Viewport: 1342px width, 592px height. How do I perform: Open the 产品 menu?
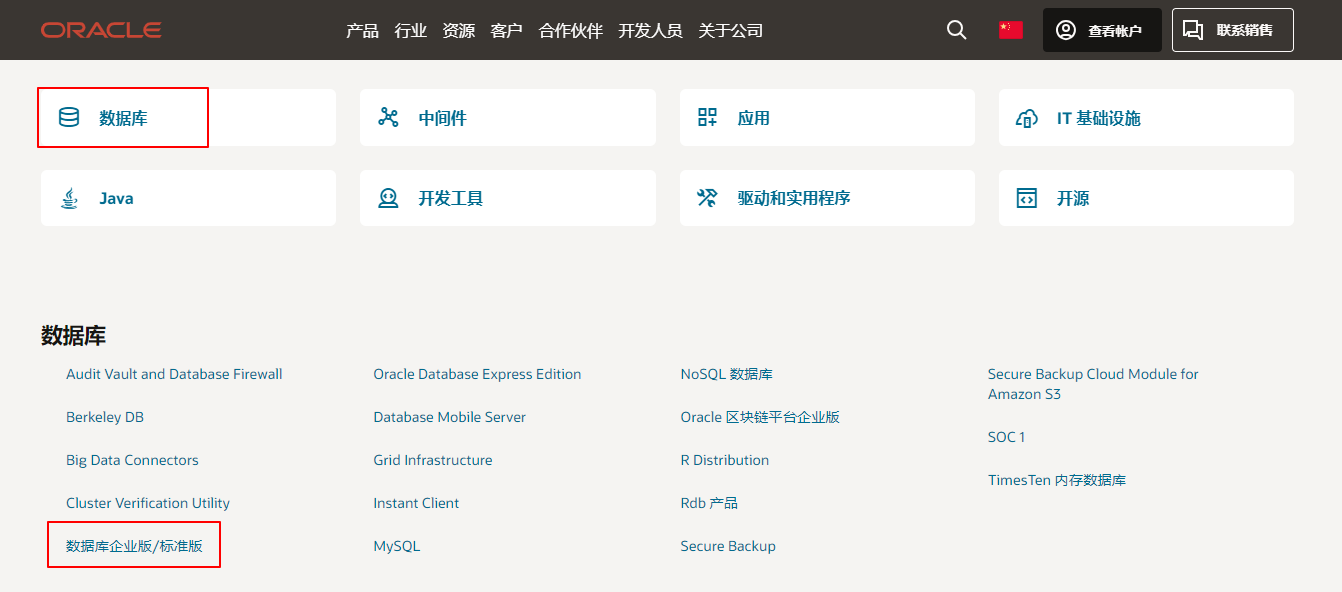[x=362, y=31]
